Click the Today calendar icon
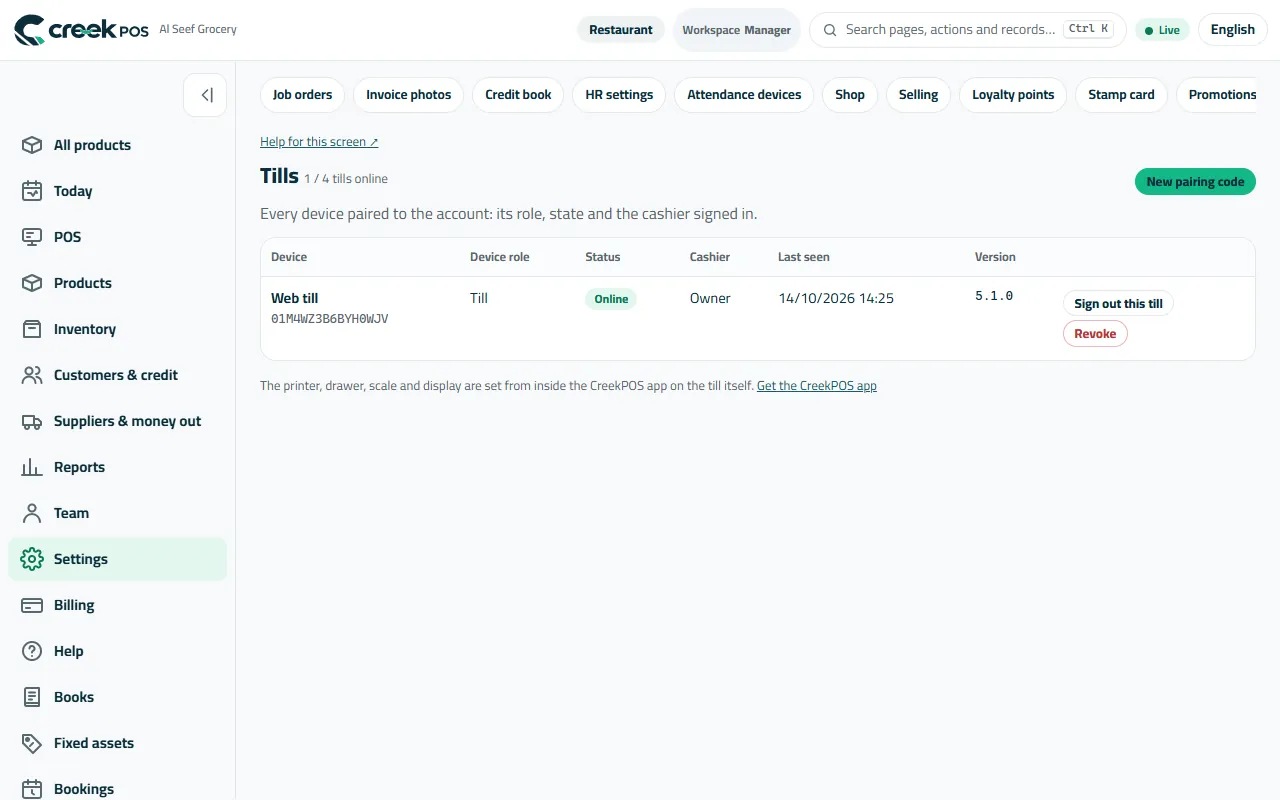The width and height of the screenshot is (1280, 800). point(32,191)
